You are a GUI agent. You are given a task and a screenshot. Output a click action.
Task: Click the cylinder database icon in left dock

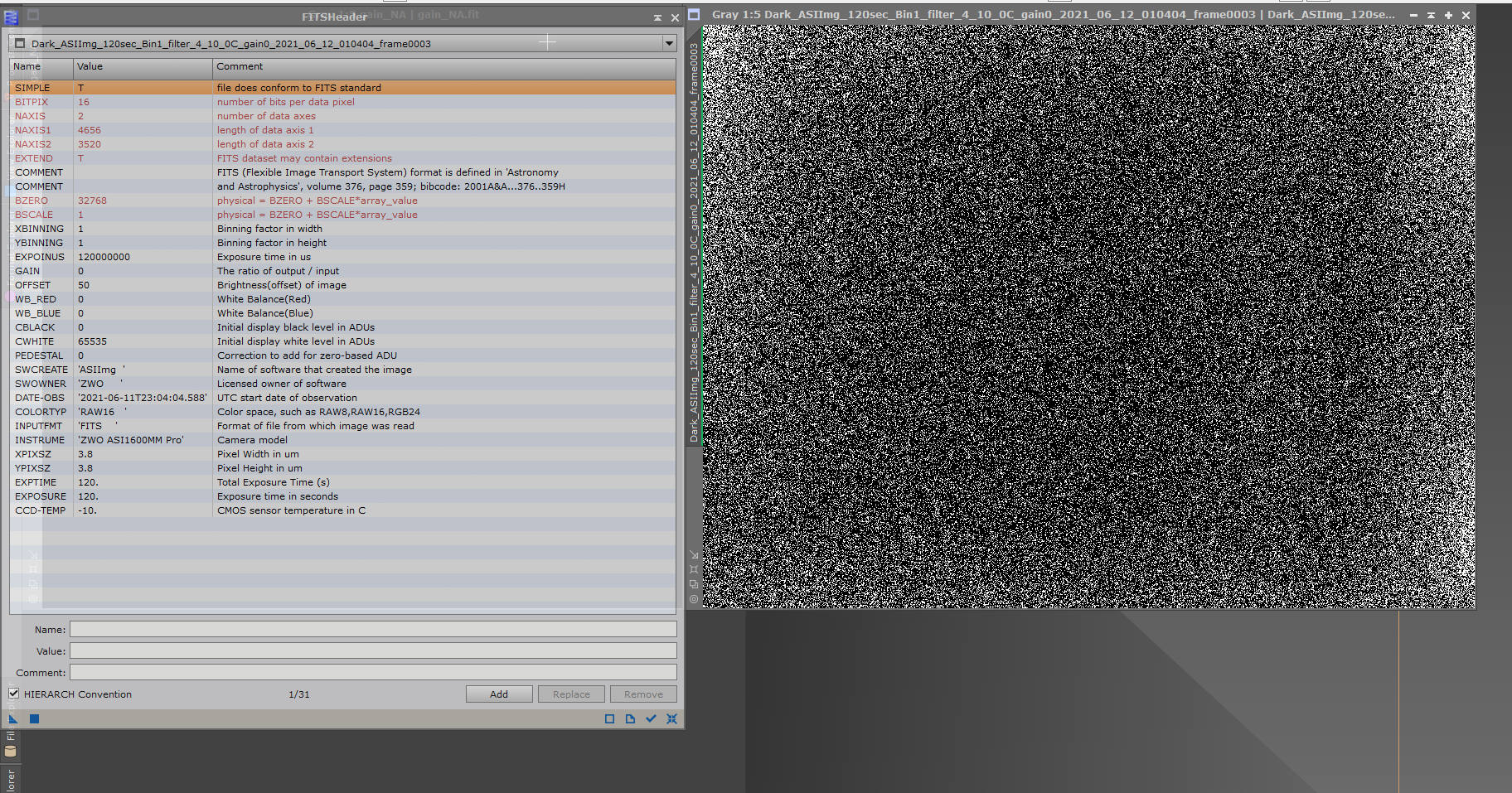11,752
